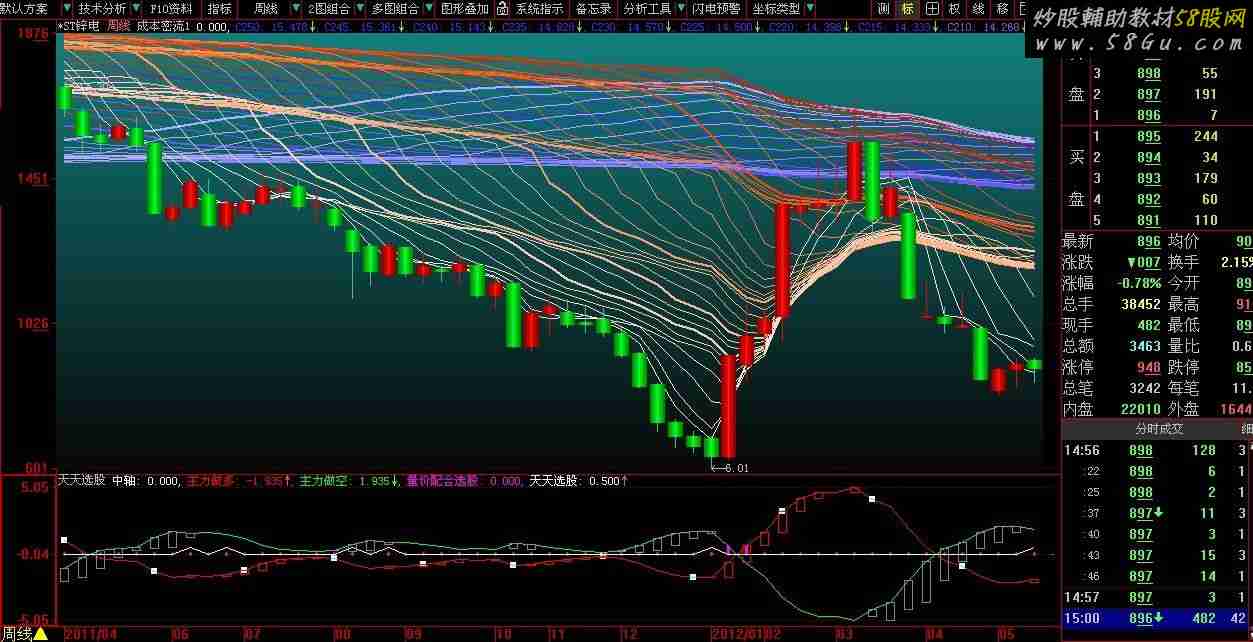Click the tall red candlestick at the 6.01 low
The image size is (1253, 642).
(728, 406)
